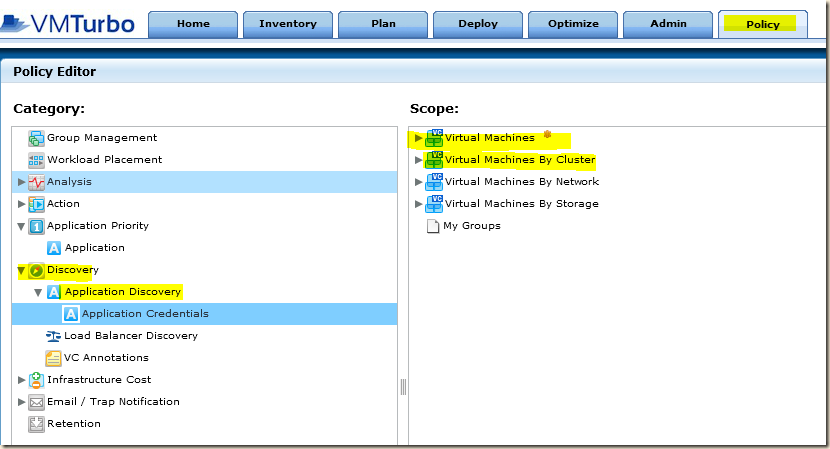The width and height of the screenshot is (830, 449).
Task: Select the Retention label
Action: [74, 424]
